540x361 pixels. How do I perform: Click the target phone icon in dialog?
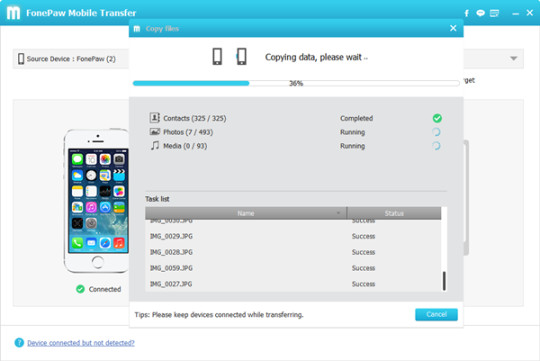coord(242,56)
